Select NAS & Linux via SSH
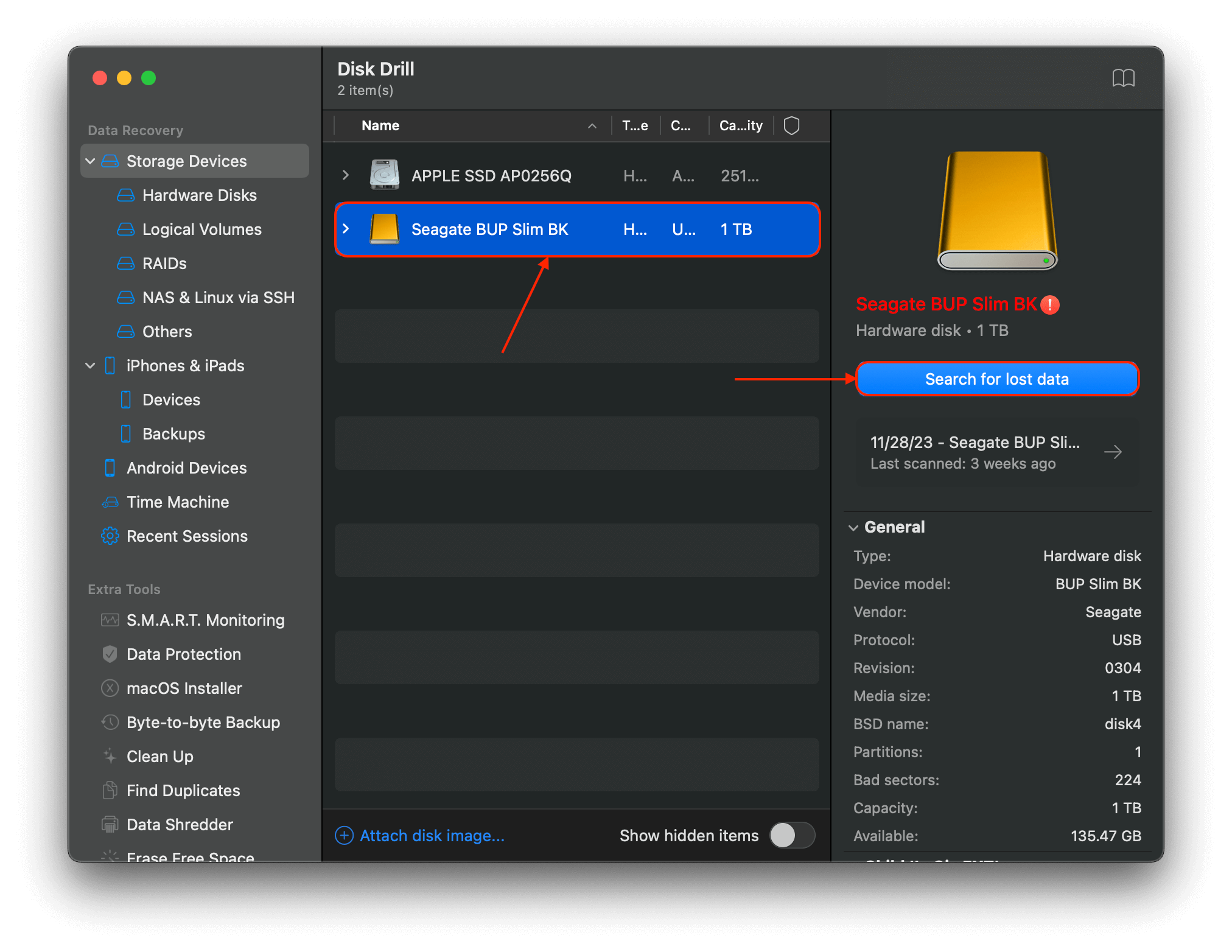The width and height of the screenshot is (1232, 952). [219, 297]
